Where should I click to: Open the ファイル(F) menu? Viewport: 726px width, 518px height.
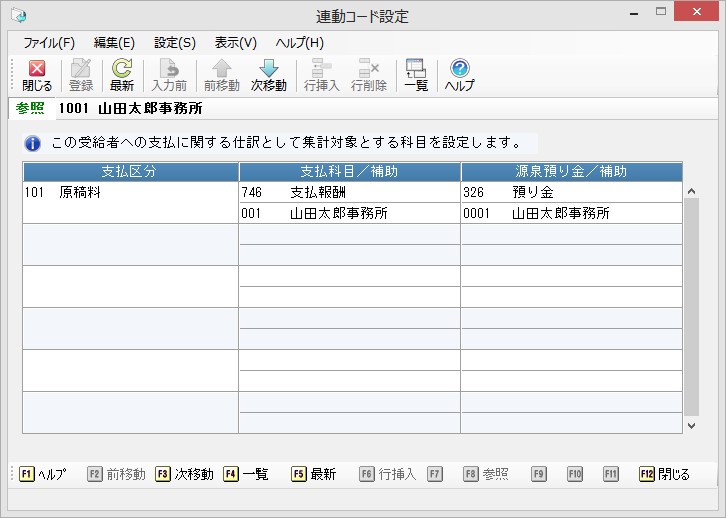pyautogui.click(x=49, y=43)
